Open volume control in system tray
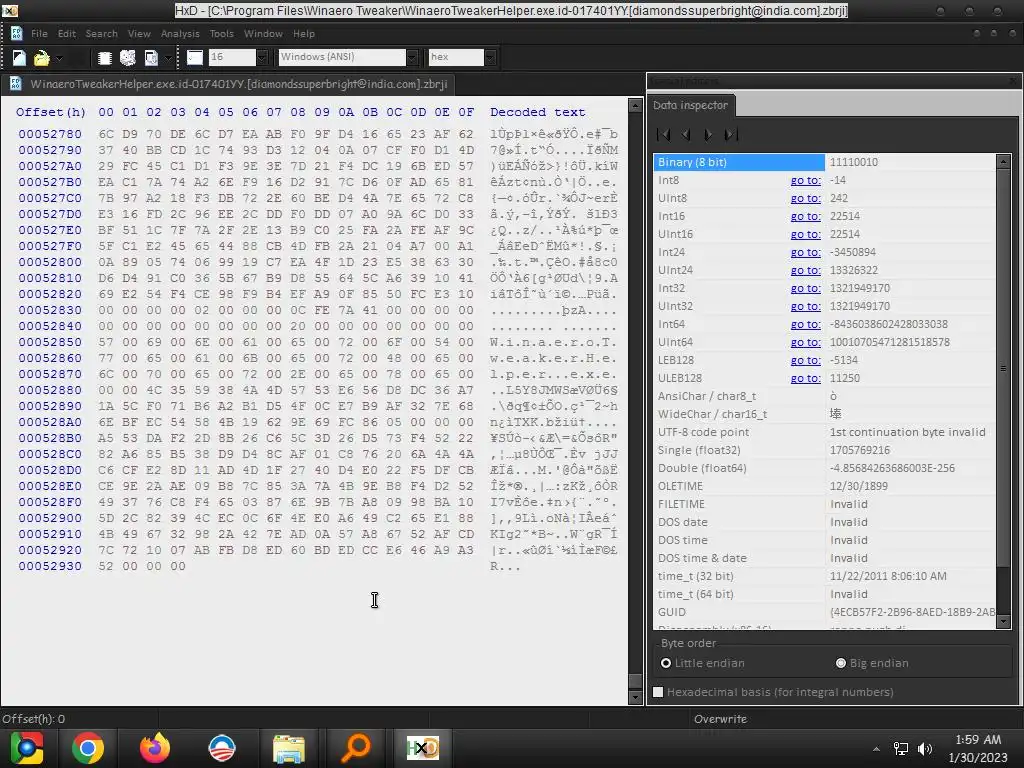Screen dimensions: 1024x768 click(925, 748)
